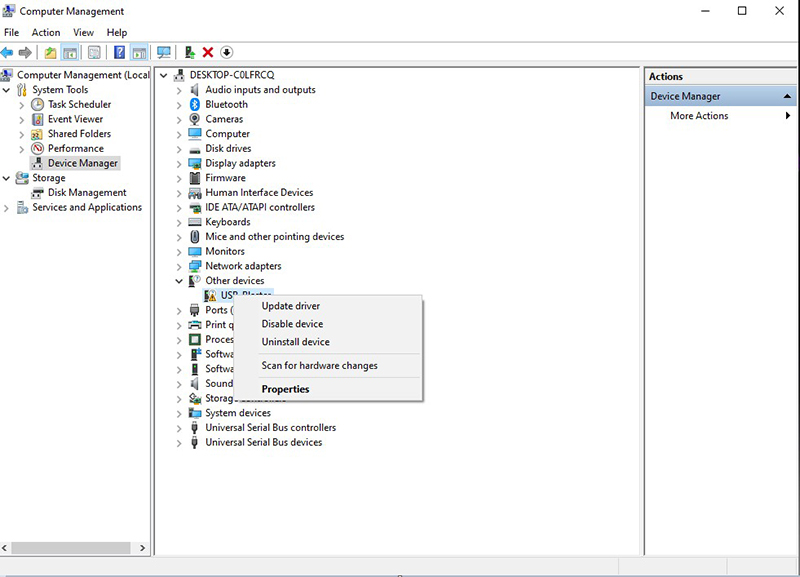800x577 pixels.
Task: Click the download arrow circle toolbar icon
Action: point(226,52)
